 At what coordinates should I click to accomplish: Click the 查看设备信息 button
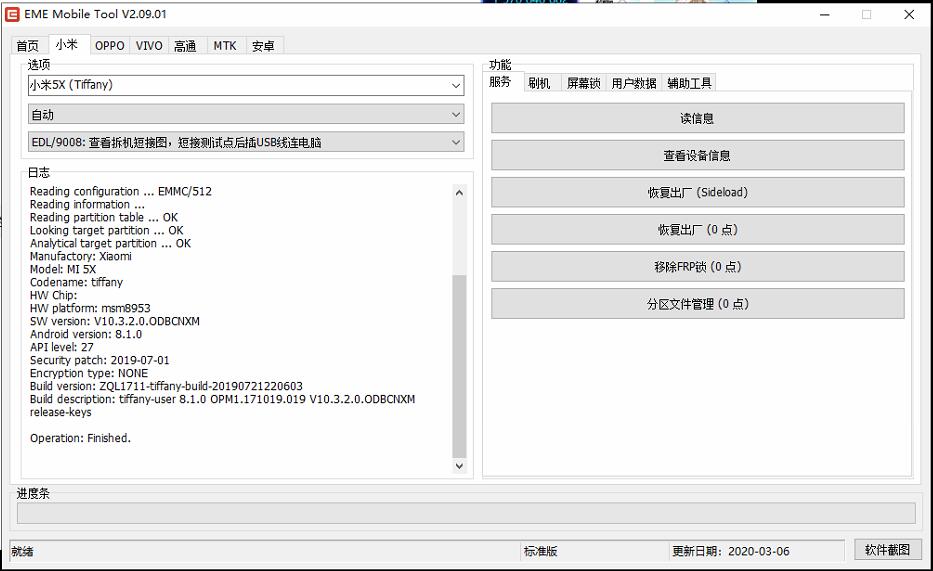coord(697,155)
